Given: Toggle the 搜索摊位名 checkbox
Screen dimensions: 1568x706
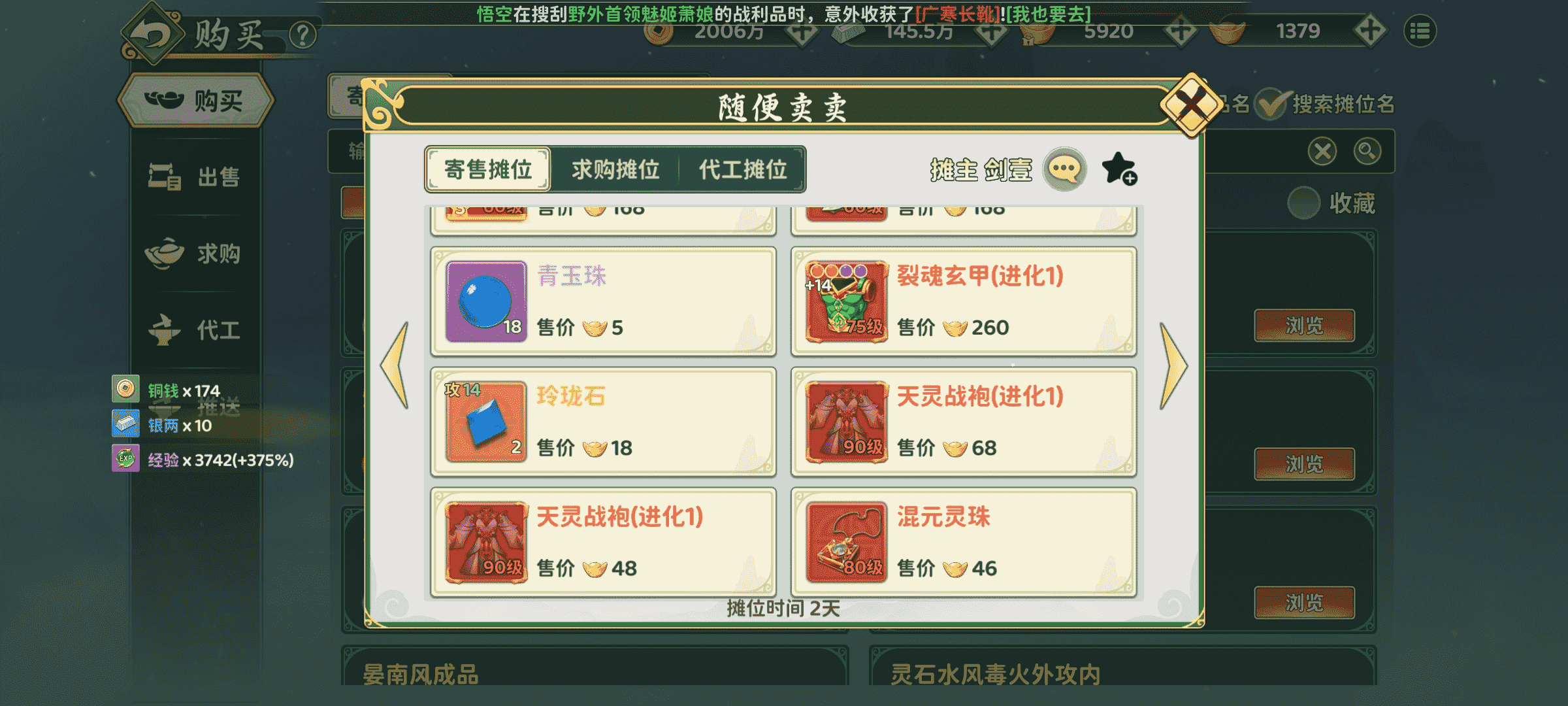Looking at the screenshot, I should click(x=1270, y=105).
